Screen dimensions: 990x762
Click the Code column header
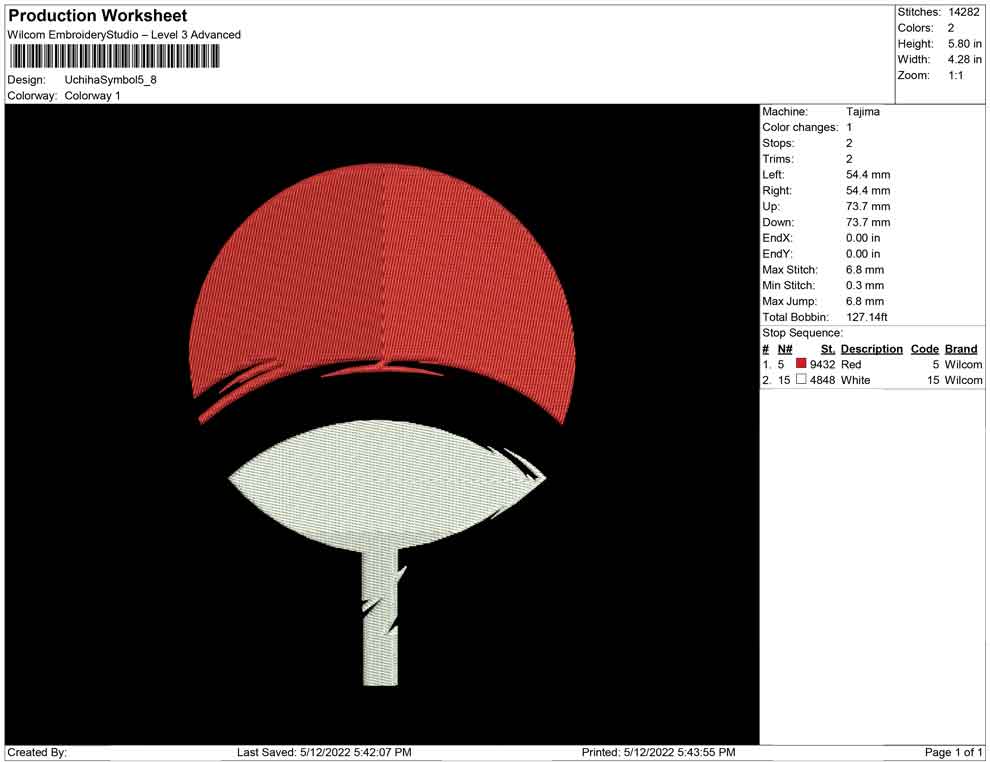(x=924, y=349)
